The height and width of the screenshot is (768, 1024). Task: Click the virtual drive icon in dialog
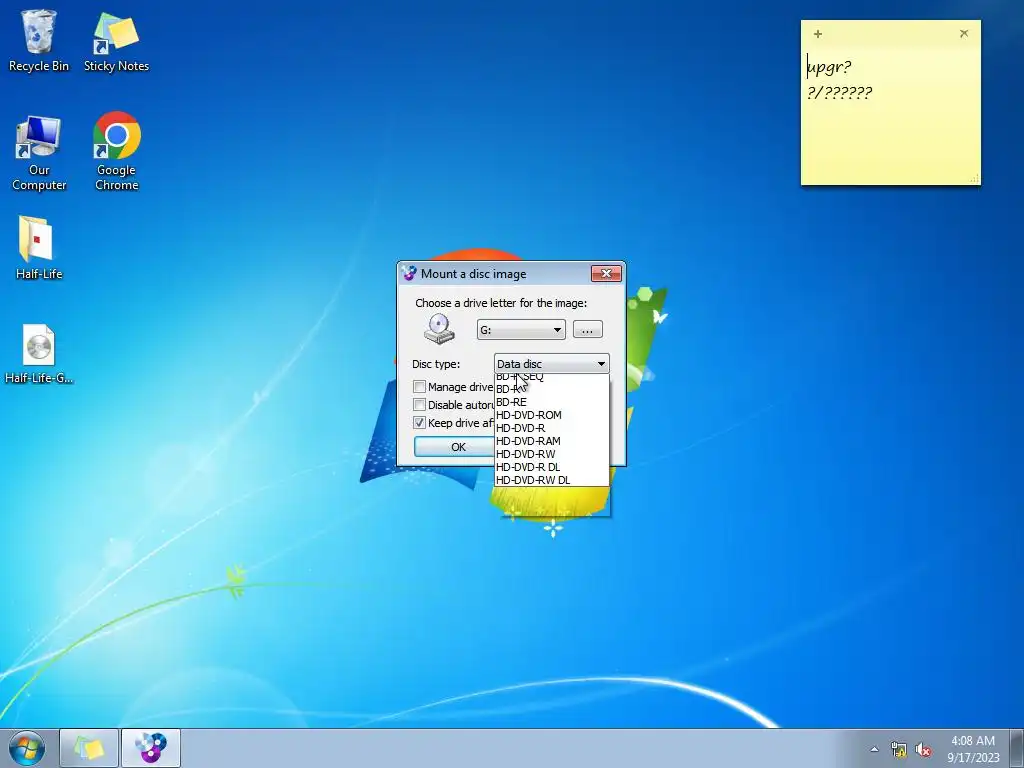click(439, 329)
